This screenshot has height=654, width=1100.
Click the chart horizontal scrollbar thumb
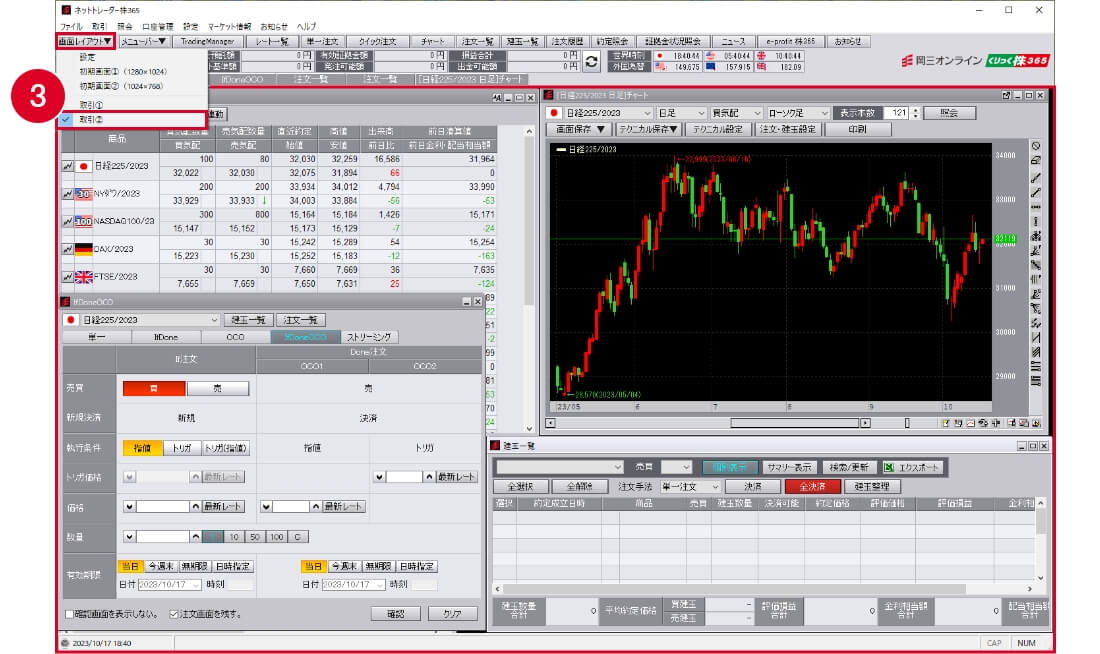795,423
